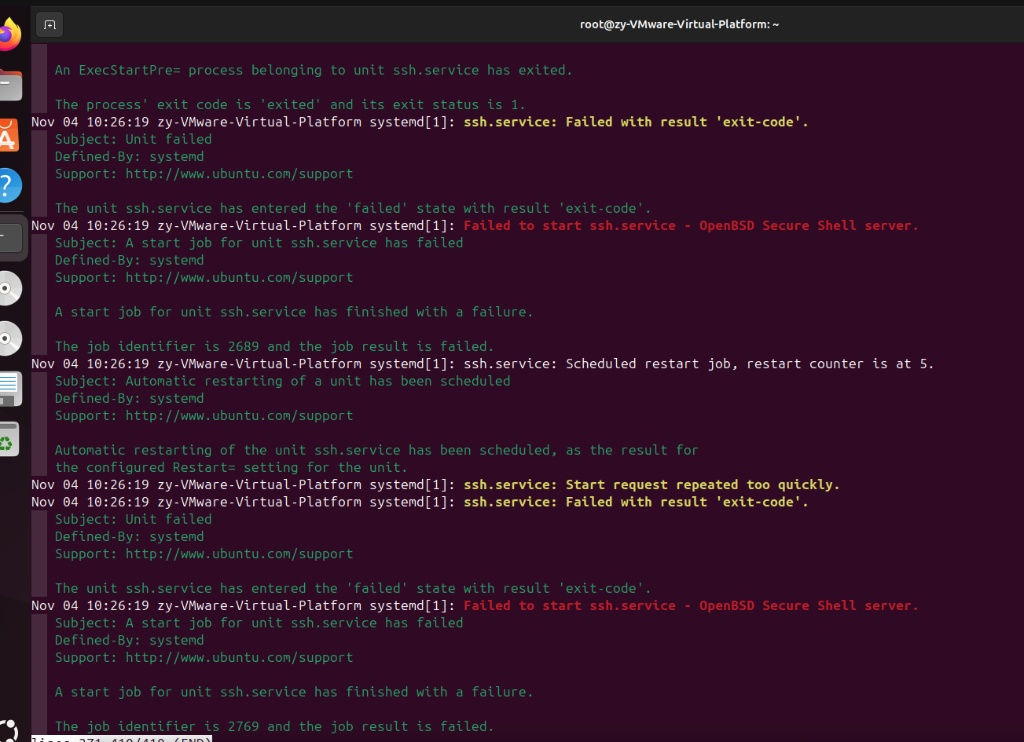
Task: Open the Help question mark icon
Action: (8, 185)
